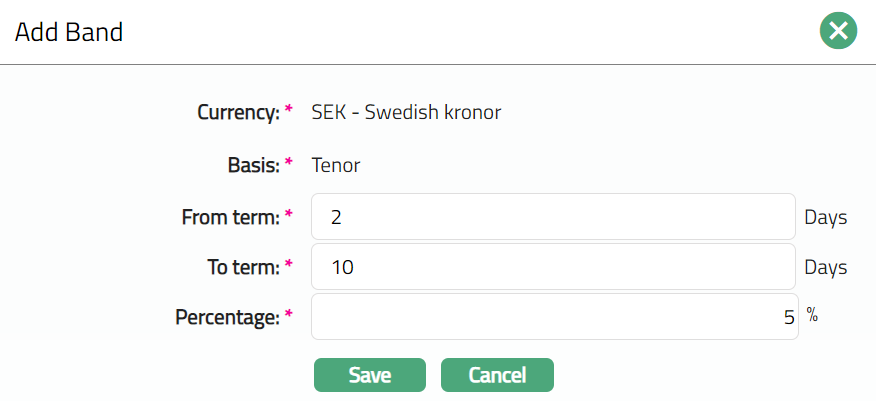Click the Percentage label
Image resolution: width=876 pixels, height=401 pixels.
(227, 317)
